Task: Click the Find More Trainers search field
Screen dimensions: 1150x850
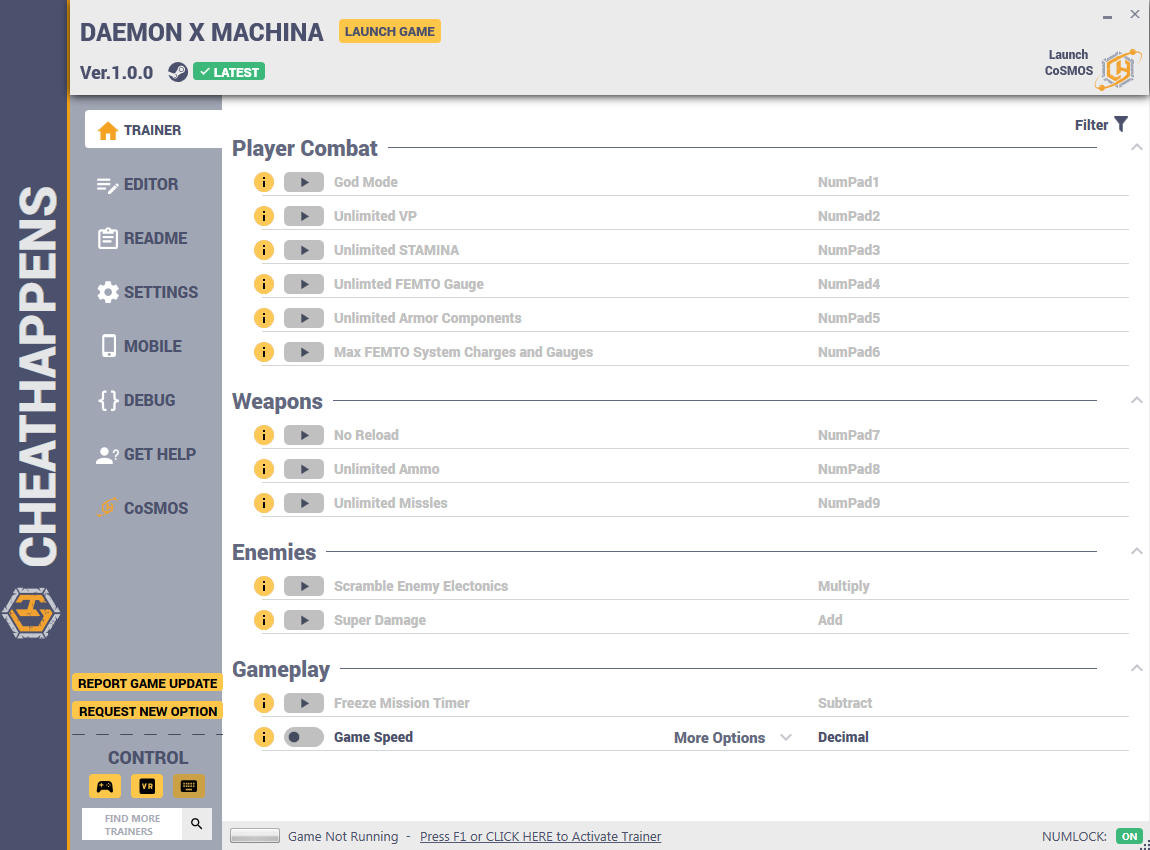Action: (132, 824)
